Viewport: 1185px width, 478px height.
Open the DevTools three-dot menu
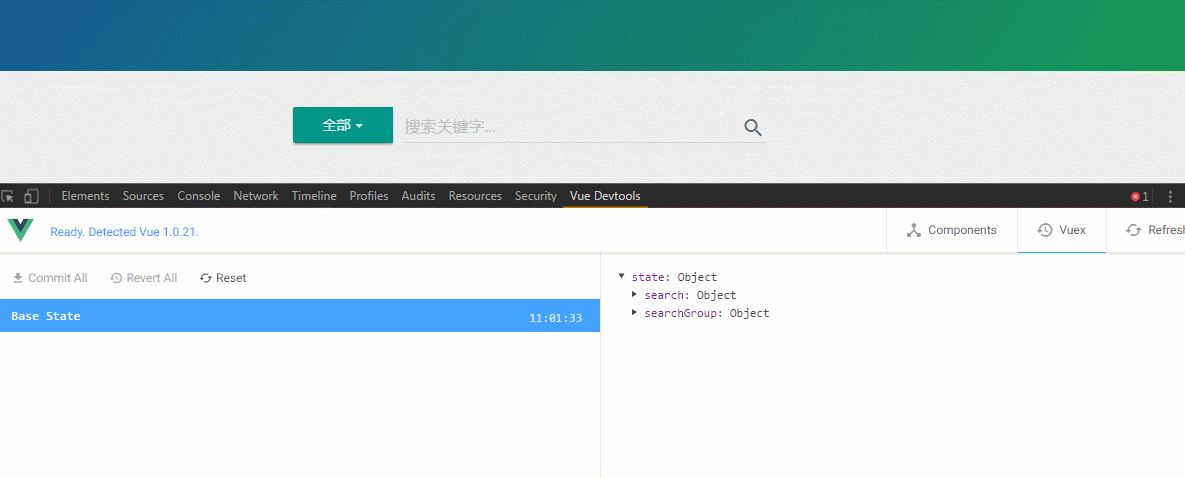[x=1170, y=196]
